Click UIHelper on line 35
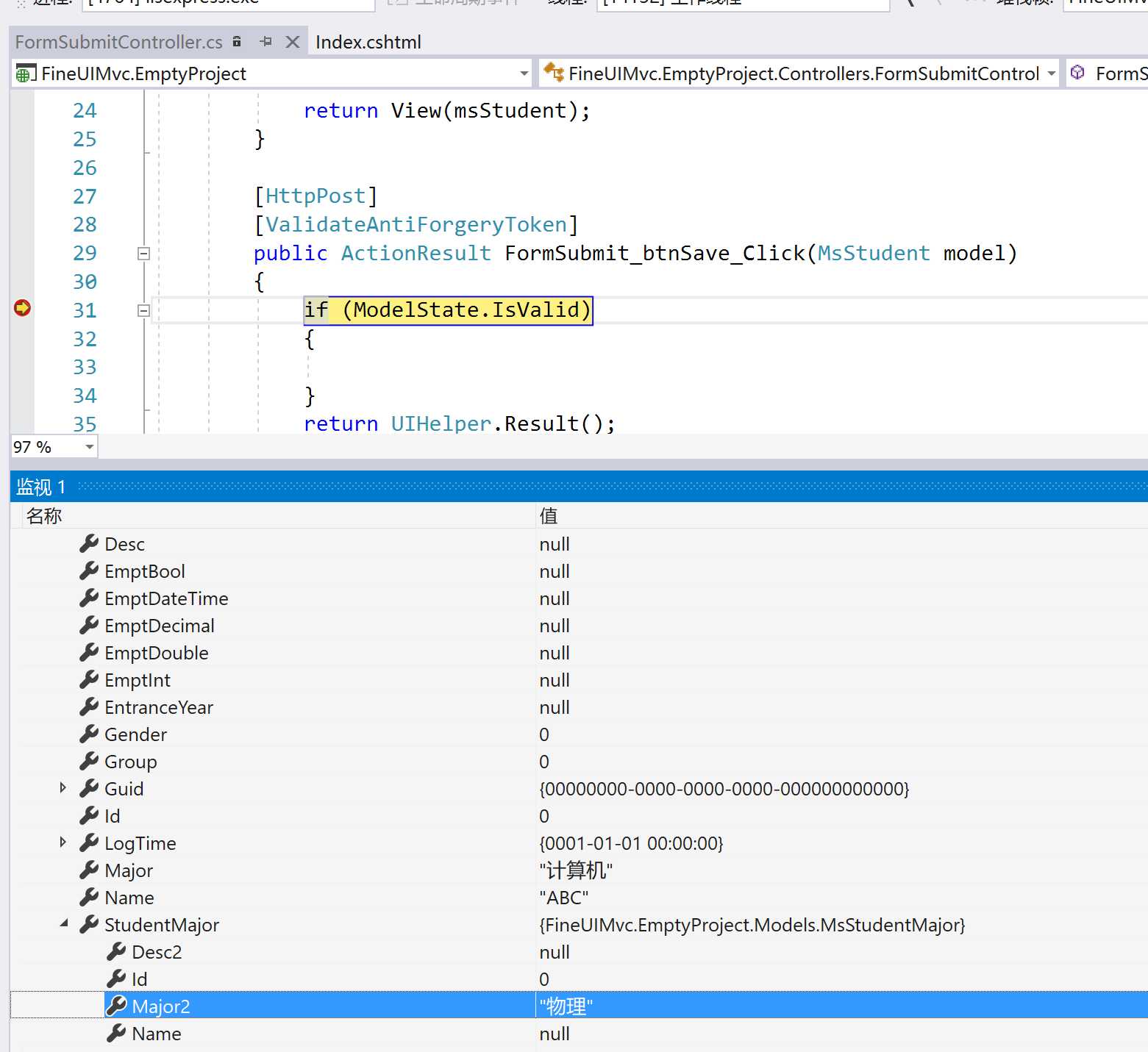 click(x=441, y=424)
